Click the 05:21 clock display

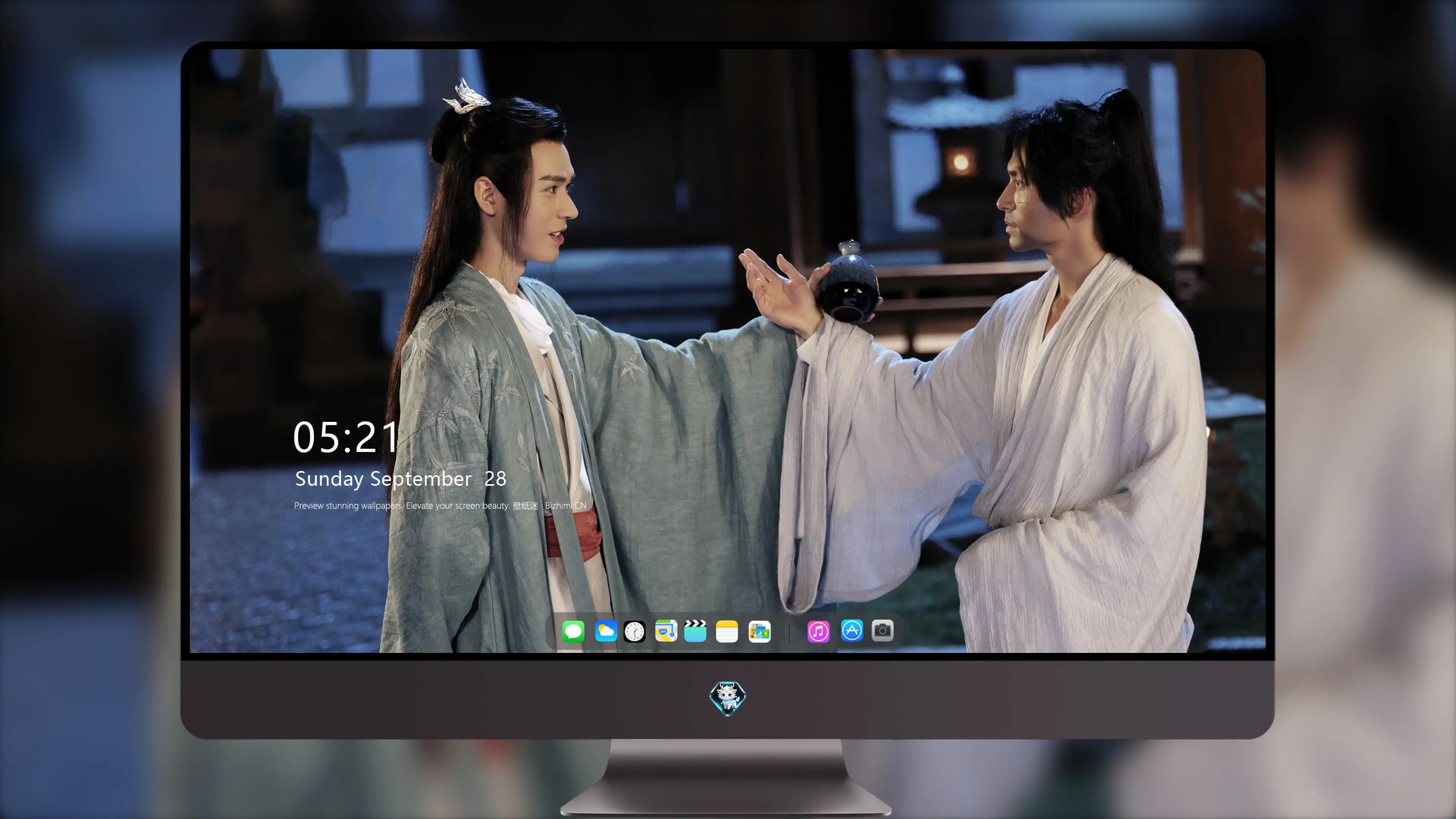click(x=346, y=438)
